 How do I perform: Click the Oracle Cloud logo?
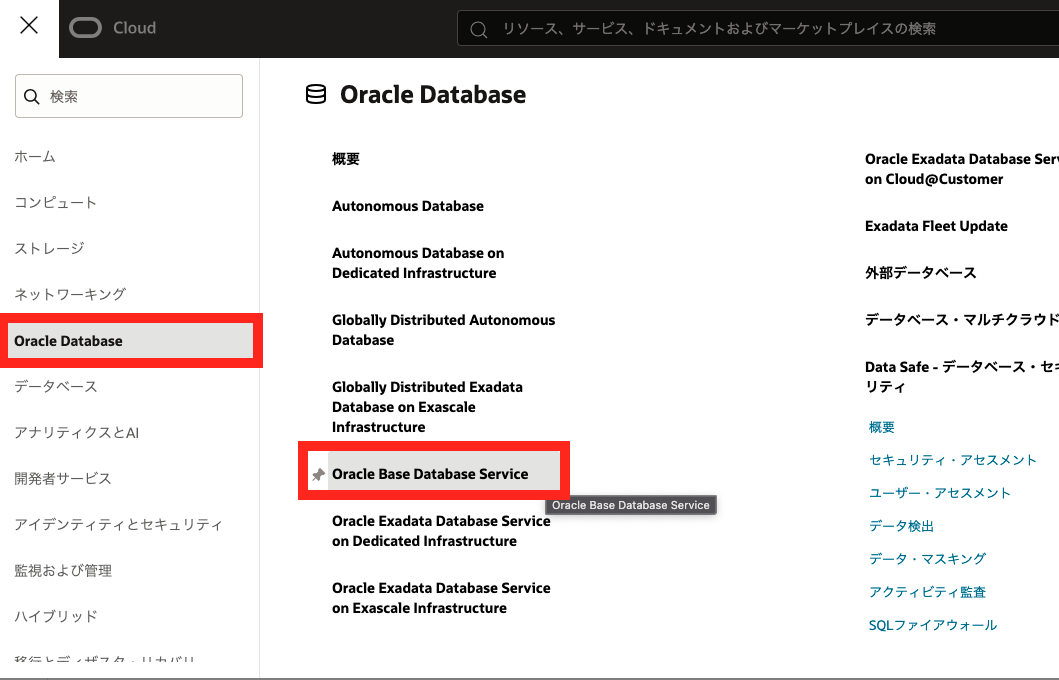112,28
